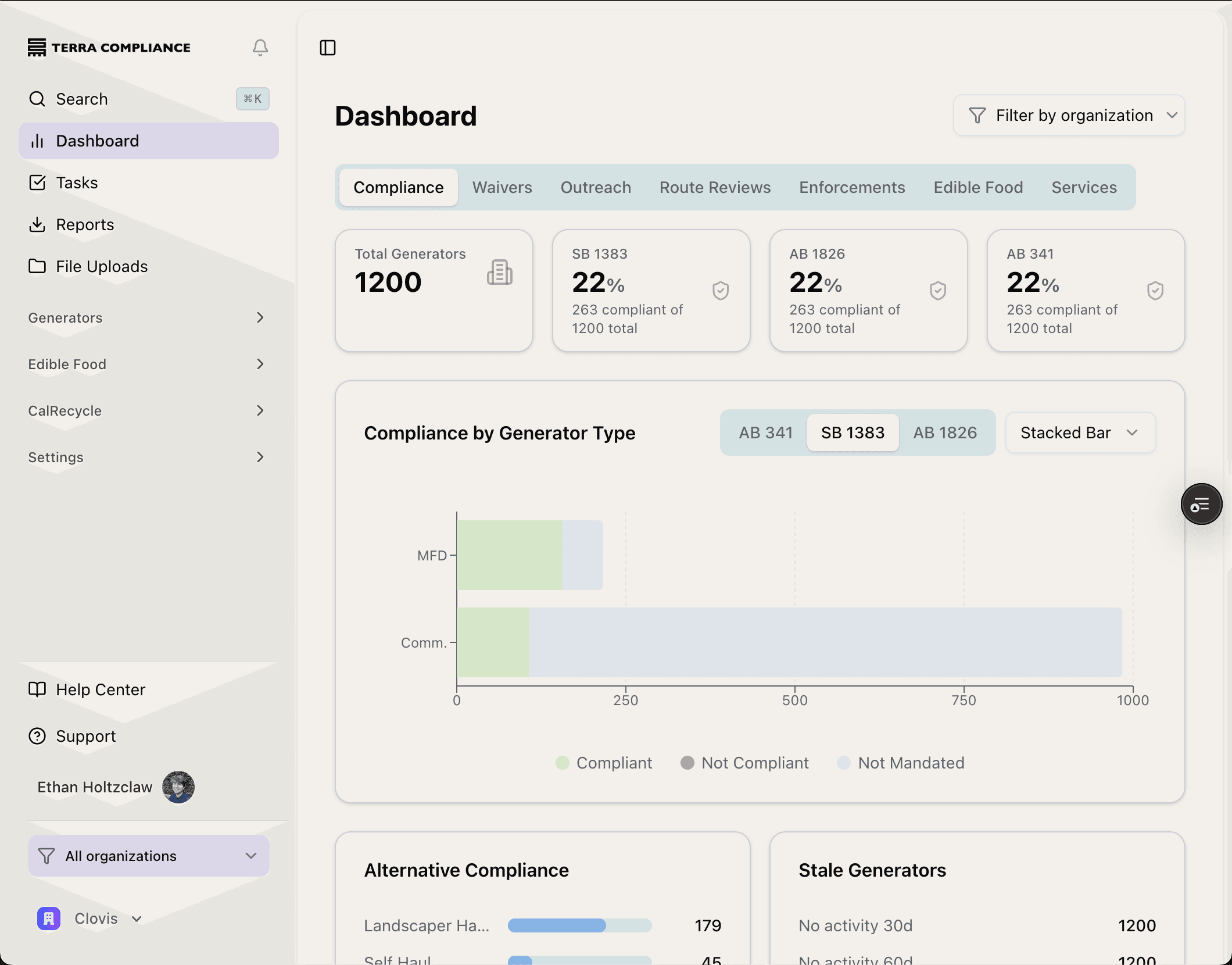
Task: Click Ethan Holtzclaw's avatar photo
Action: (178, 787)
